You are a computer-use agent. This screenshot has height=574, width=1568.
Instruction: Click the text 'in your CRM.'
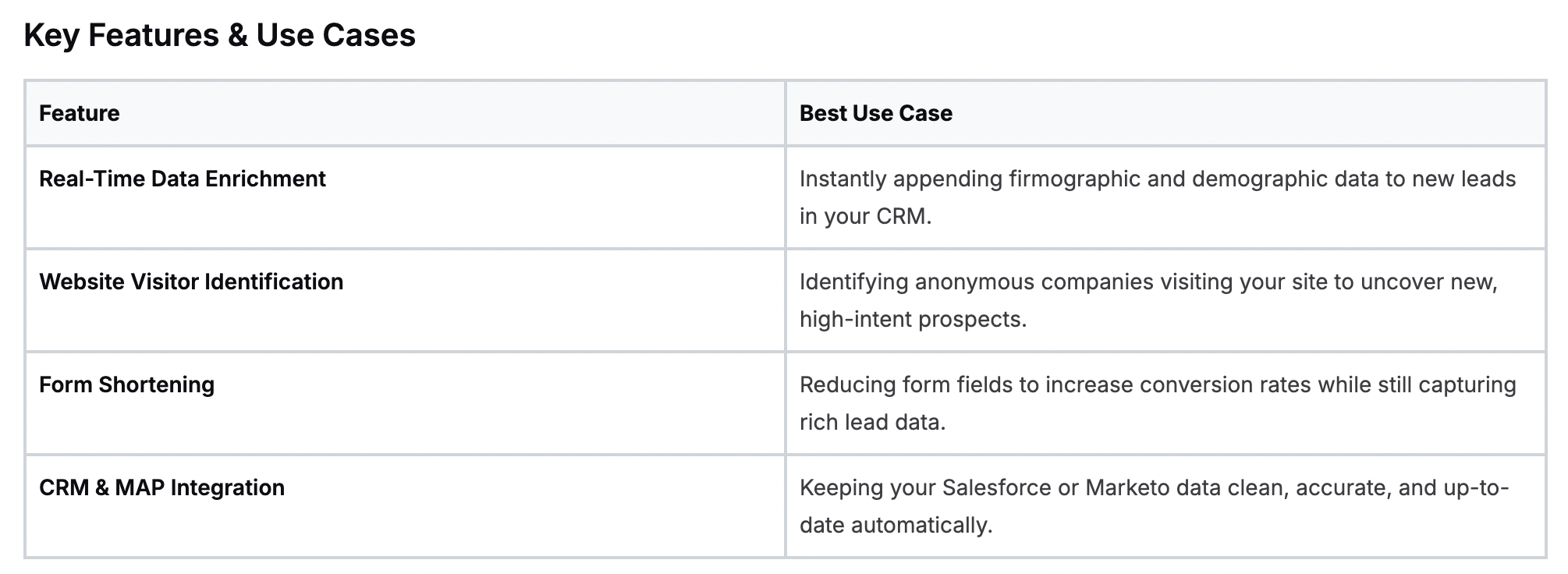point(866,216)
